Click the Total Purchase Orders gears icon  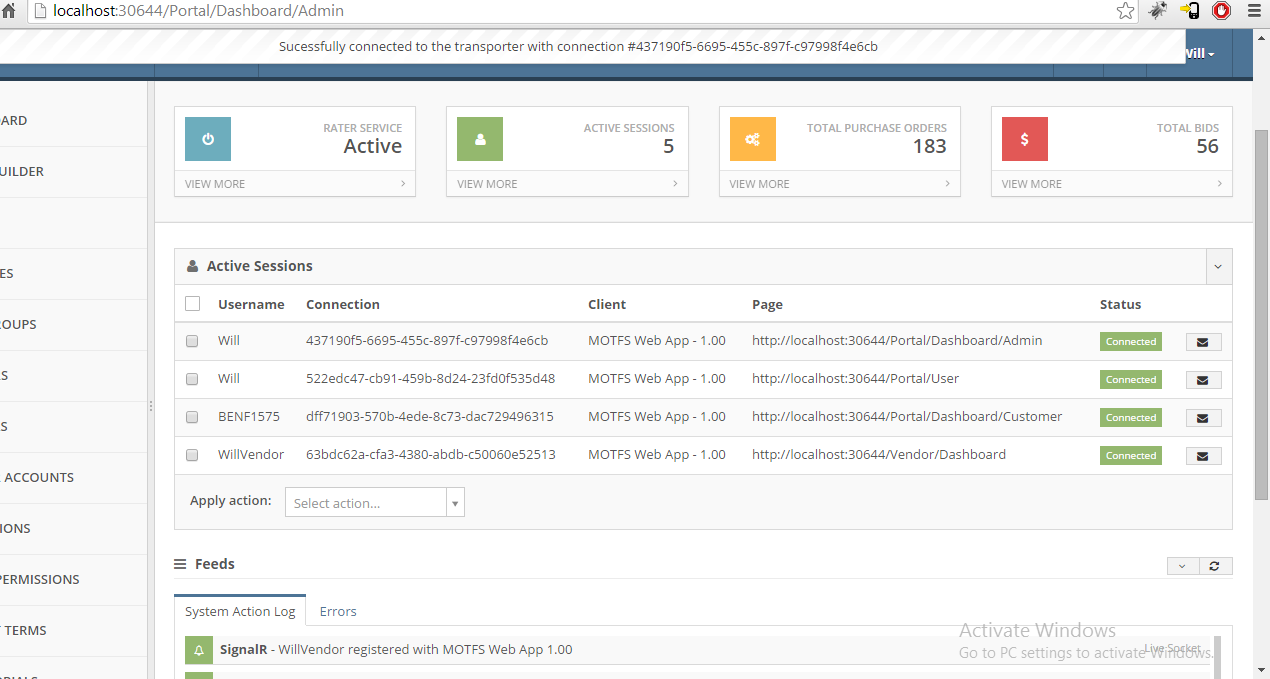click(x=752, y=139)
